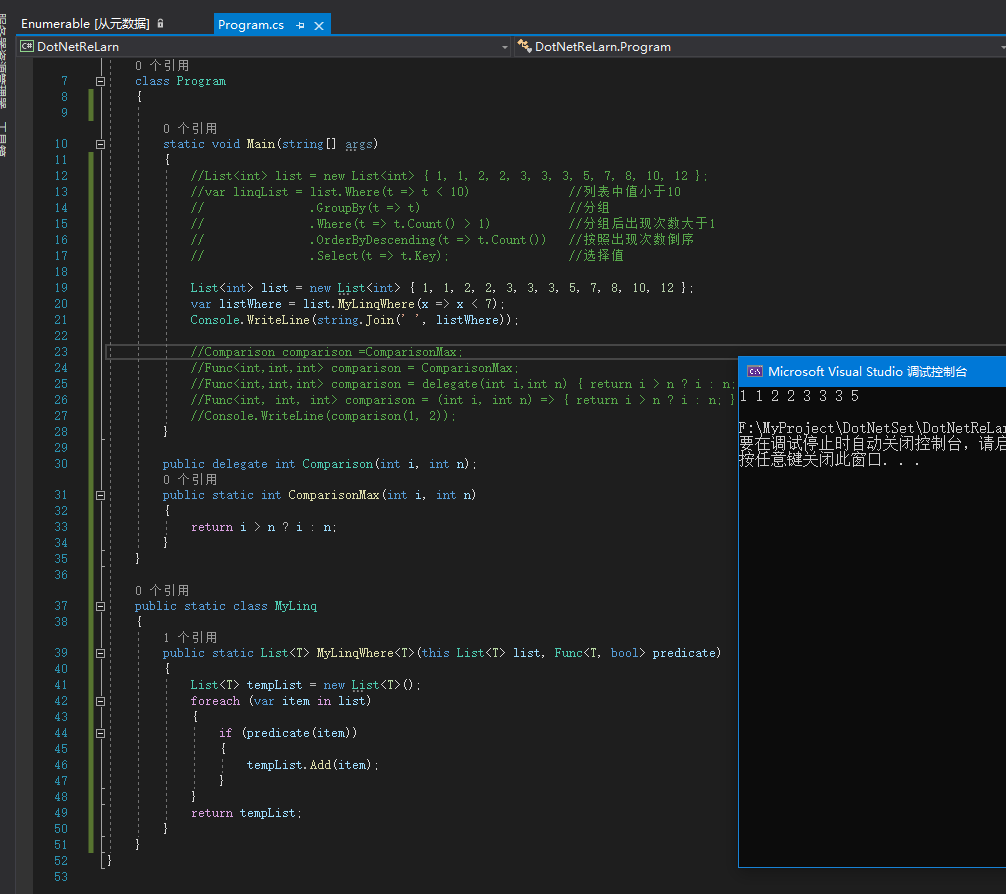Viewport: 1006px width, 894px height.
Task: Collapse the if (predicate(item)) block
Action: (x=100, y=733)
